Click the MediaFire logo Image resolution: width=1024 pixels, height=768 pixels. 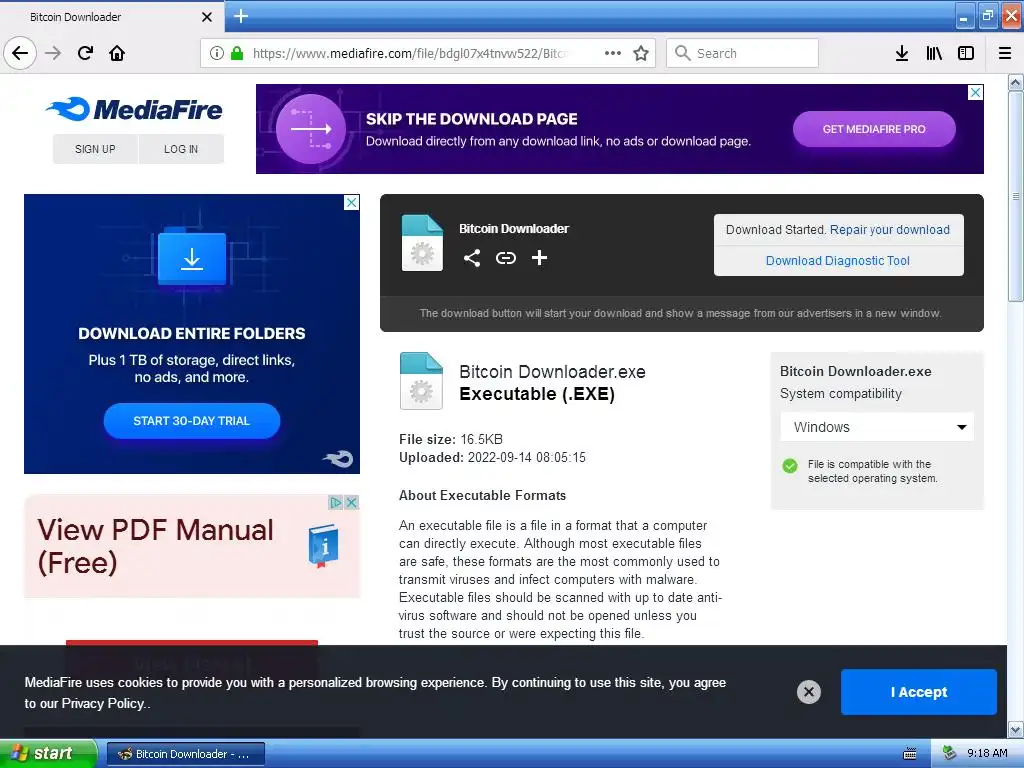pos(134,109)
